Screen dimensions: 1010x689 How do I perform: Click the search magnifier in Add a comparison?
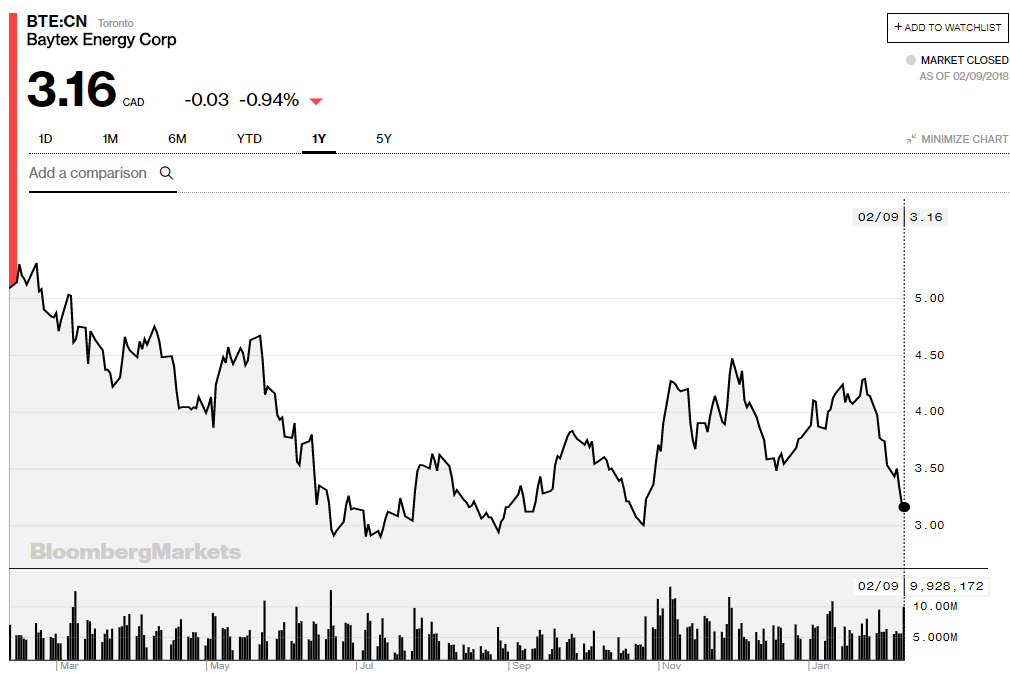[x=166, y=173]
